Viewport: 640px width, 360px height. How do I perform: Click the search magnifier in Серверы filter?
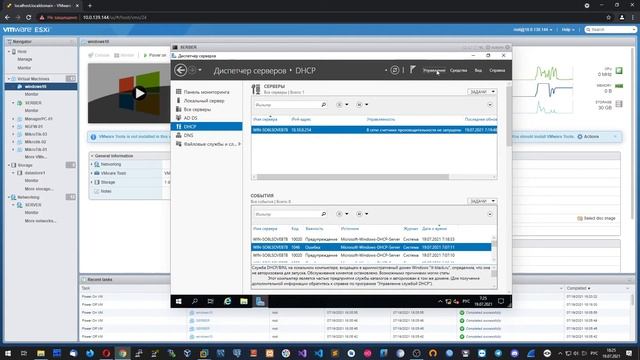coord(324,105)
